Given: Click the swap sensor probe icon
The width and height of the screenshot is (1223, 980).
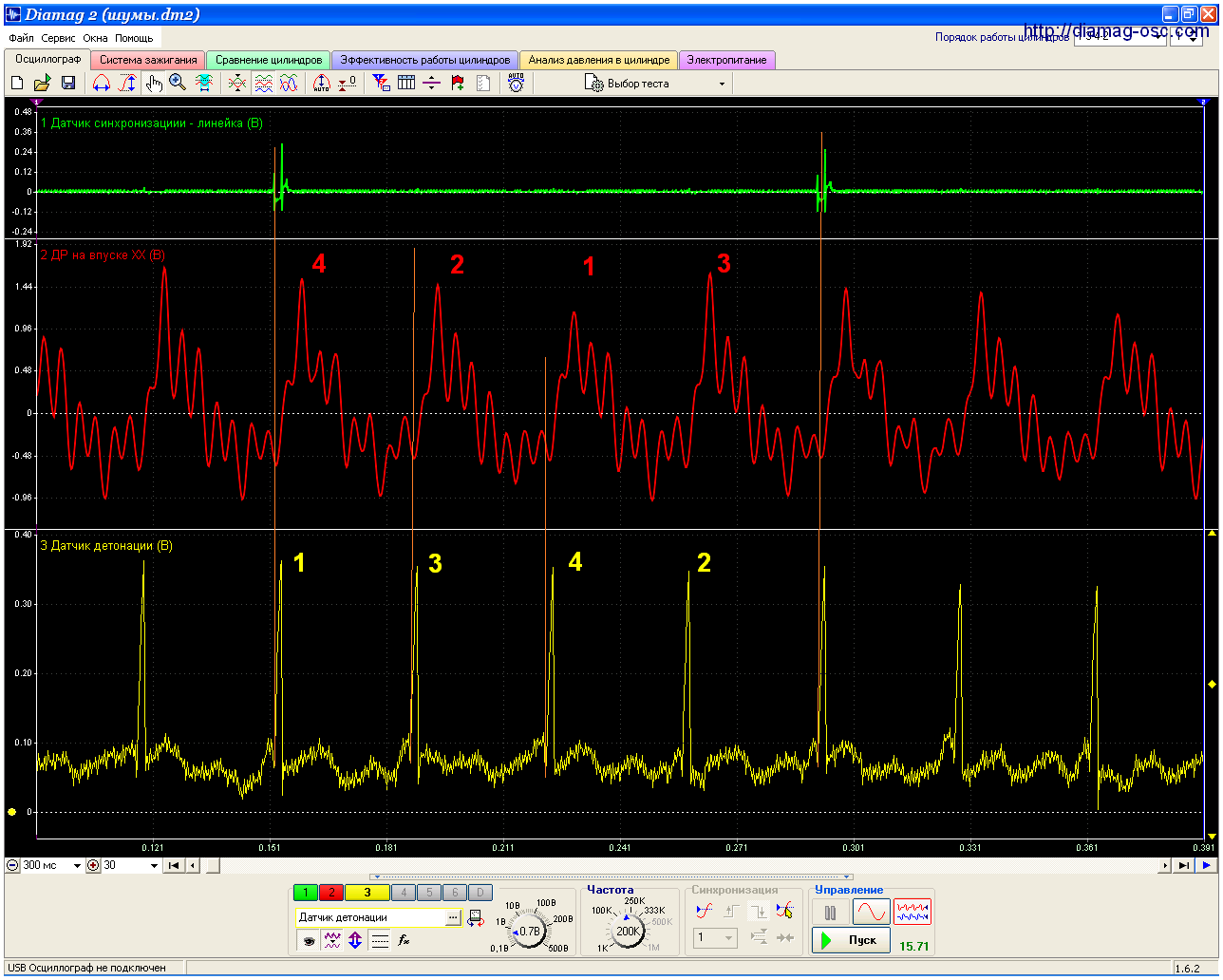Looking at the screenshot, I should 475,918.
